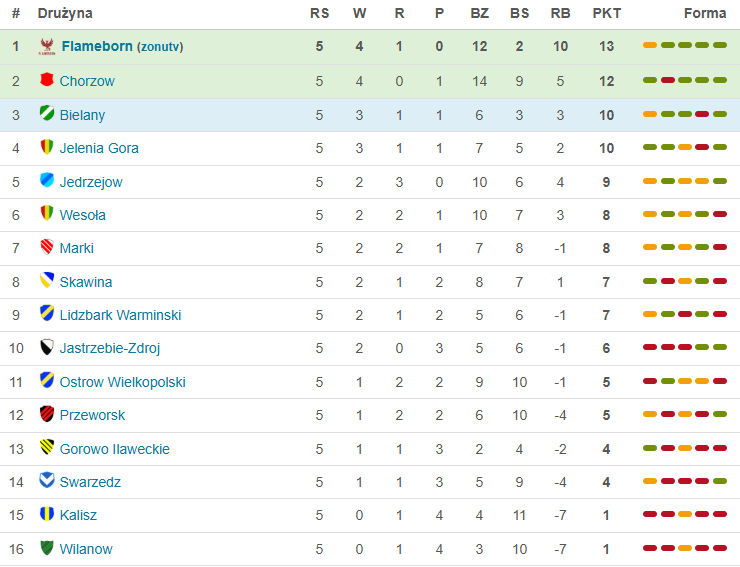Open the Flameborn team page link
Screen dimensions: 740x567
[97, 46]
